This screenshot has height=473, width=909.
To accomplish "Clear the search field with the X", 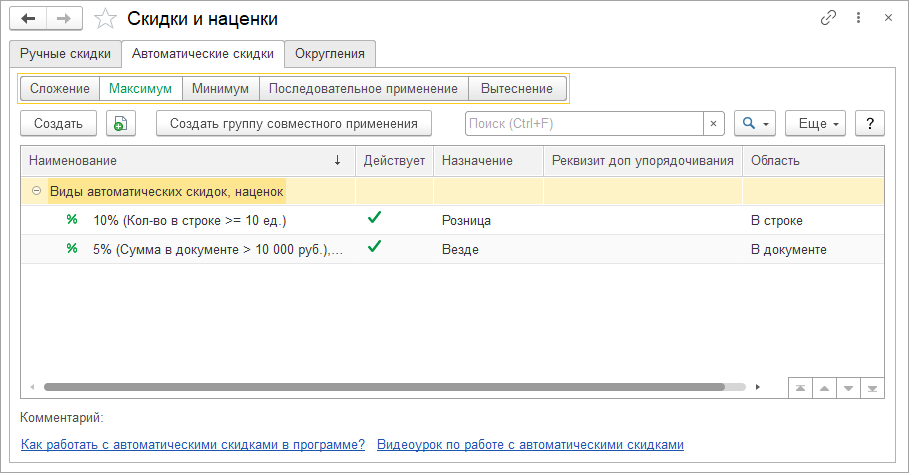I will tap(713, 123).
